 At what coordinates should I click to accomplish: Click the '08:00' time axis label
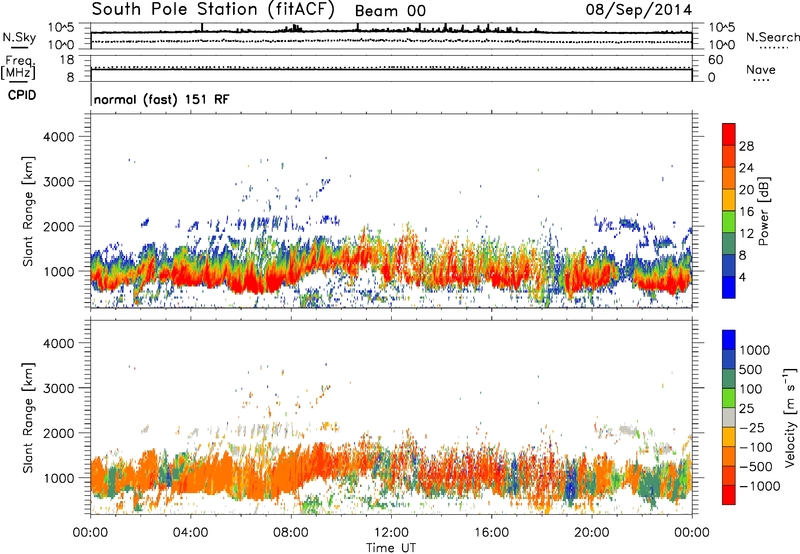click(x=291, y=533)
